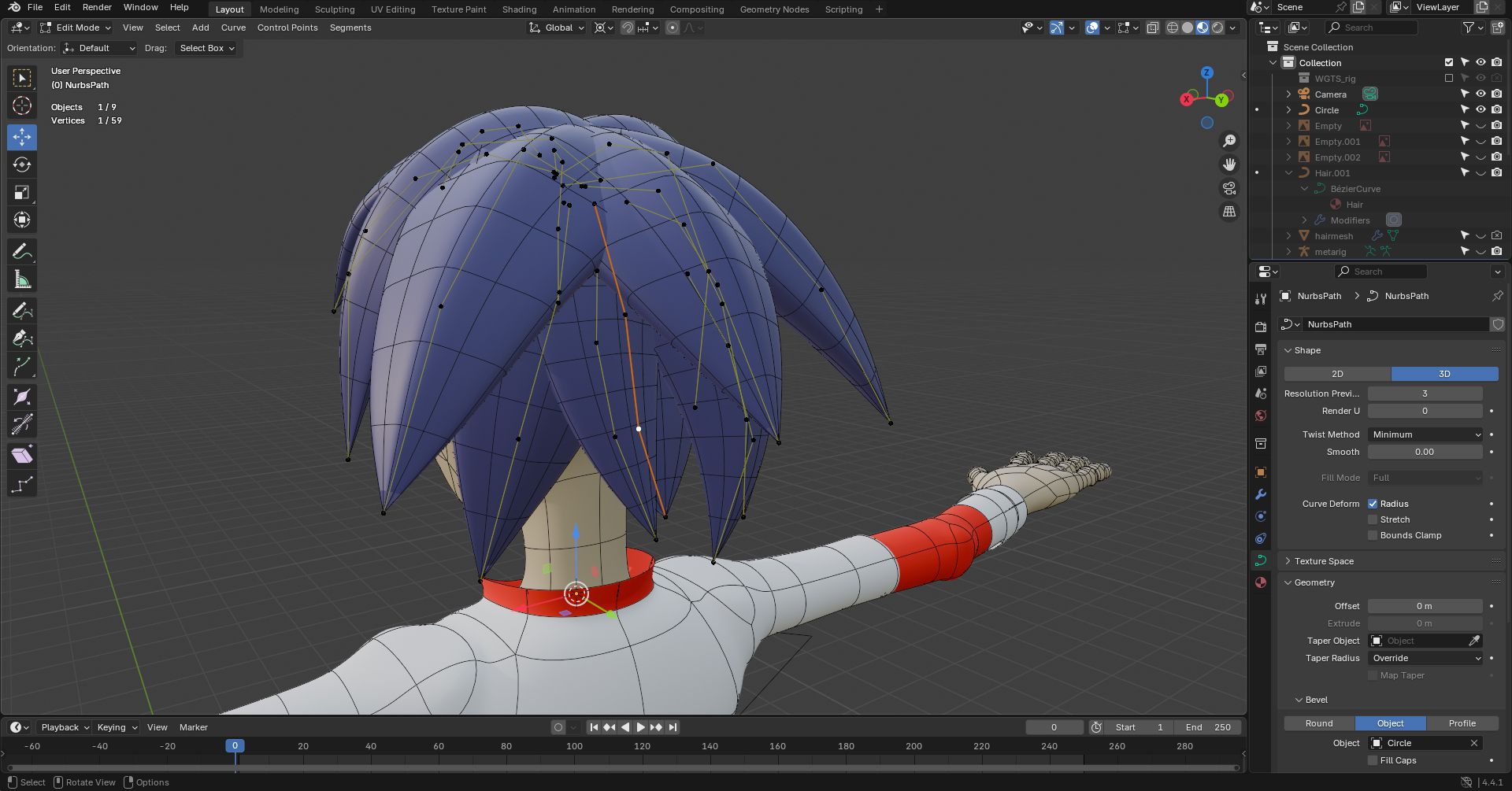This screenshot has height=791, width=1512.
Task: Open the Twist Method dropdown
Action: click(1425, 434)
